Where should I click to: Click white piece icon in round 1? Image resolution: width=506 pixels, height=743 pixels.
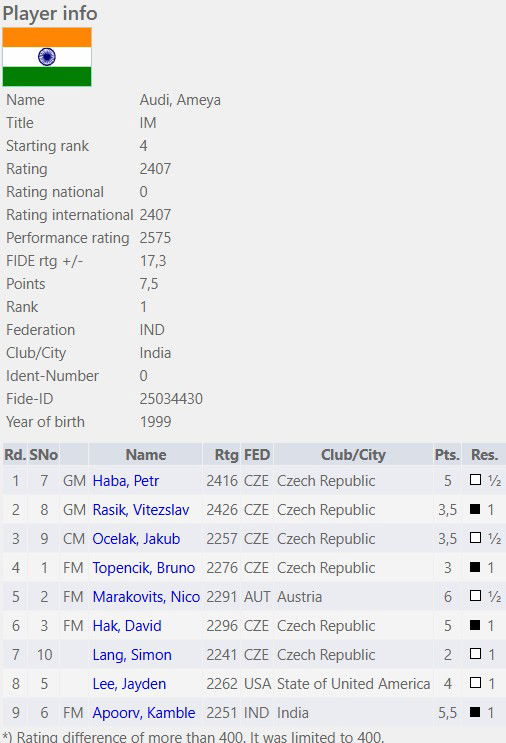click(x=475, y=480)
